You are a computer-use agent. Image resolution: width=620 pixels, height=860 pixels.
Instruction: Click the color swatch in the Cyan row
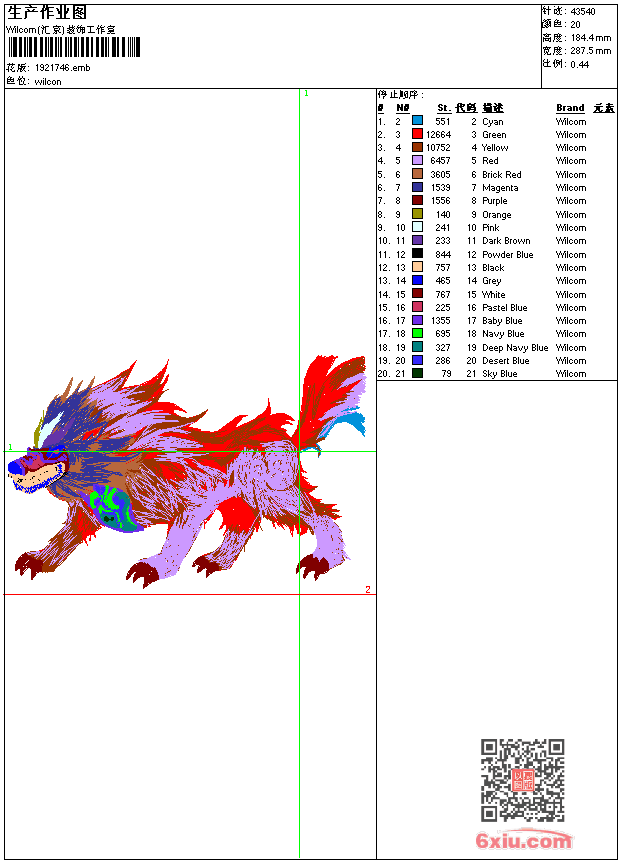pyautogui.click(x=418, y=121)
